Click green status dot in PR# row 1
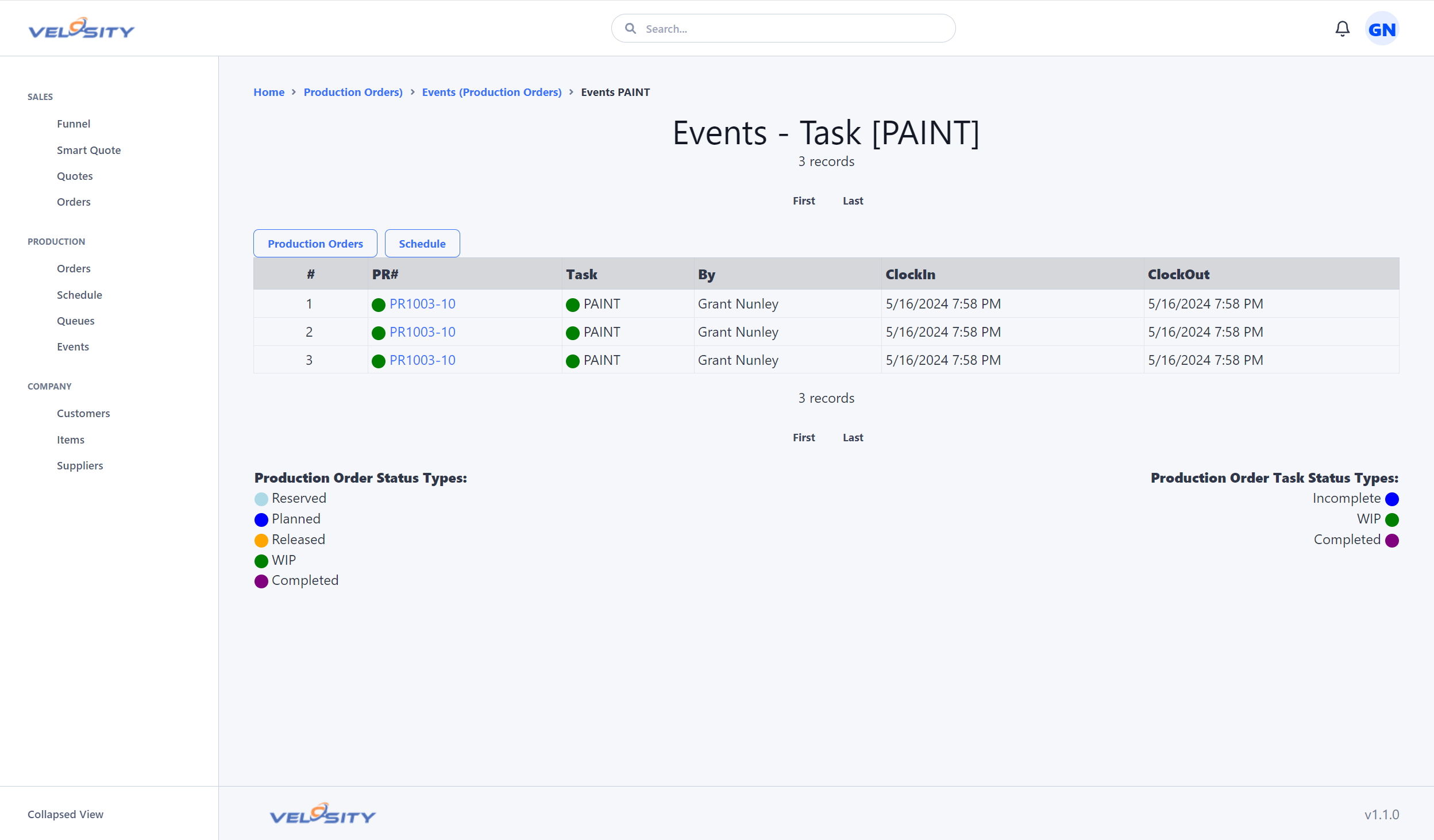The height and width of the screenshot is (840, 1434). [379, 305]
